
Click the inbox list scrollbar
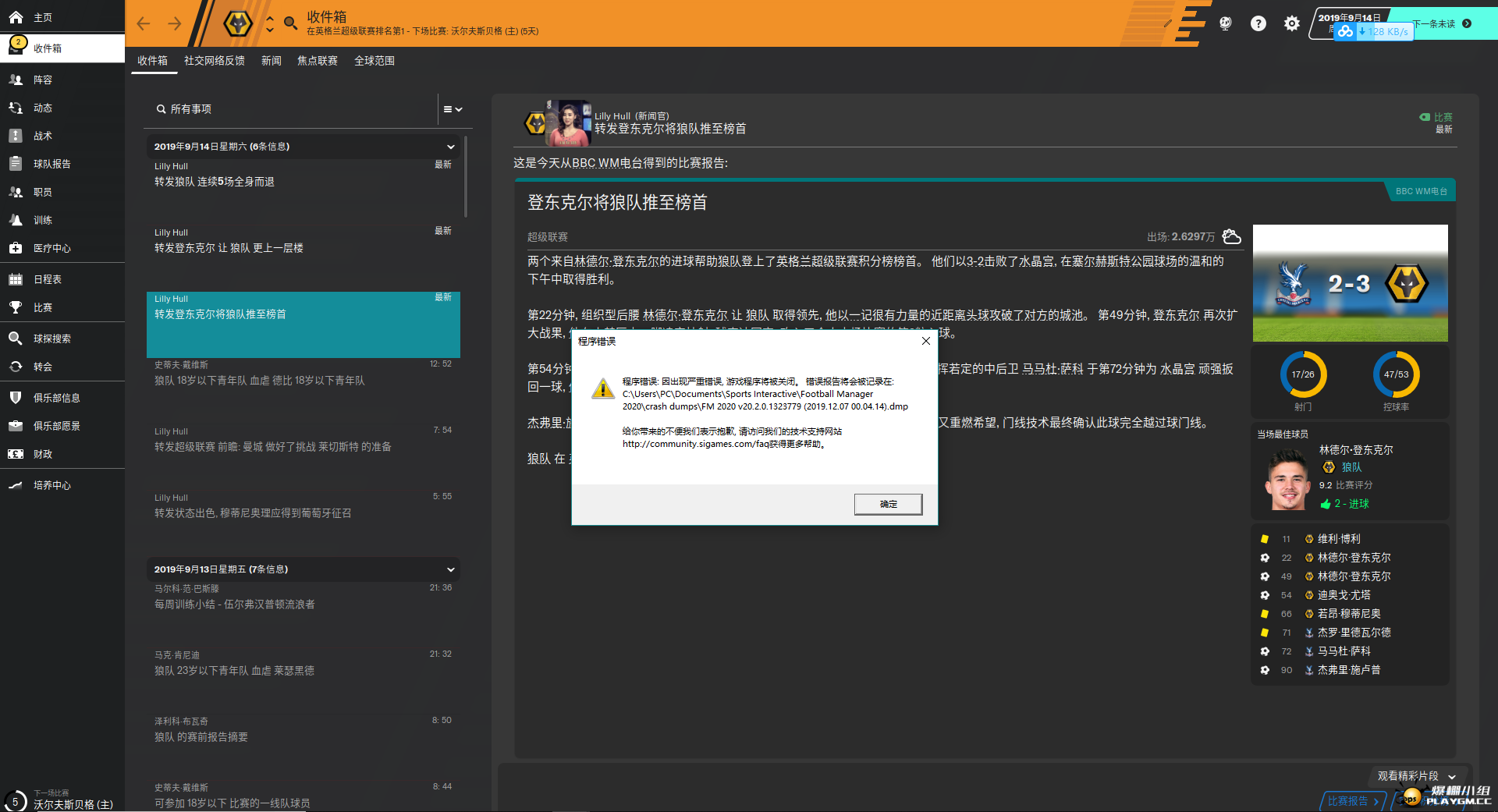coord(466,177)
